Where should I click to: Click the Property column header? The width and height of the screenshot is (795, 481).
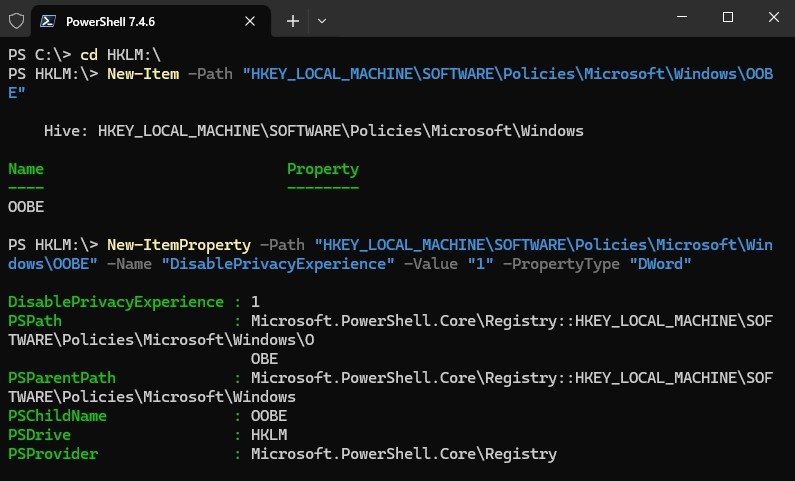(x=322, y=169)
